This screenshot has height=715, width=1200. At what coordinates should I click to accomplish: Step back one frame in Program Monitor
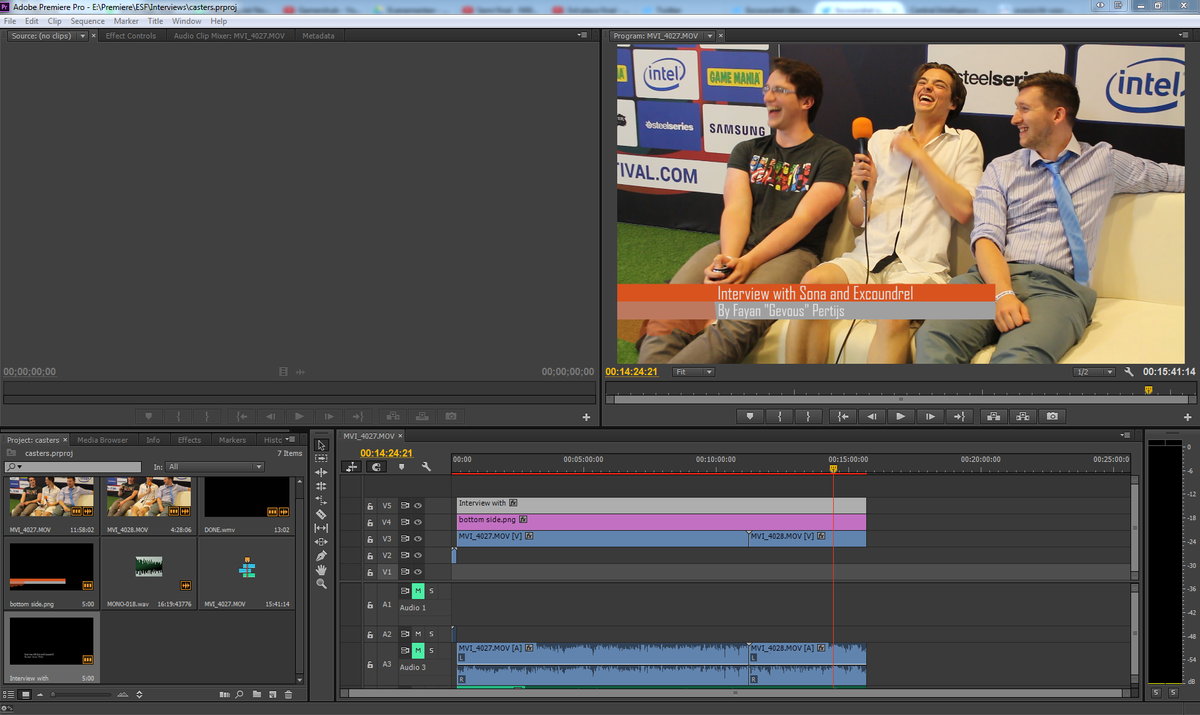pos(872,416)
